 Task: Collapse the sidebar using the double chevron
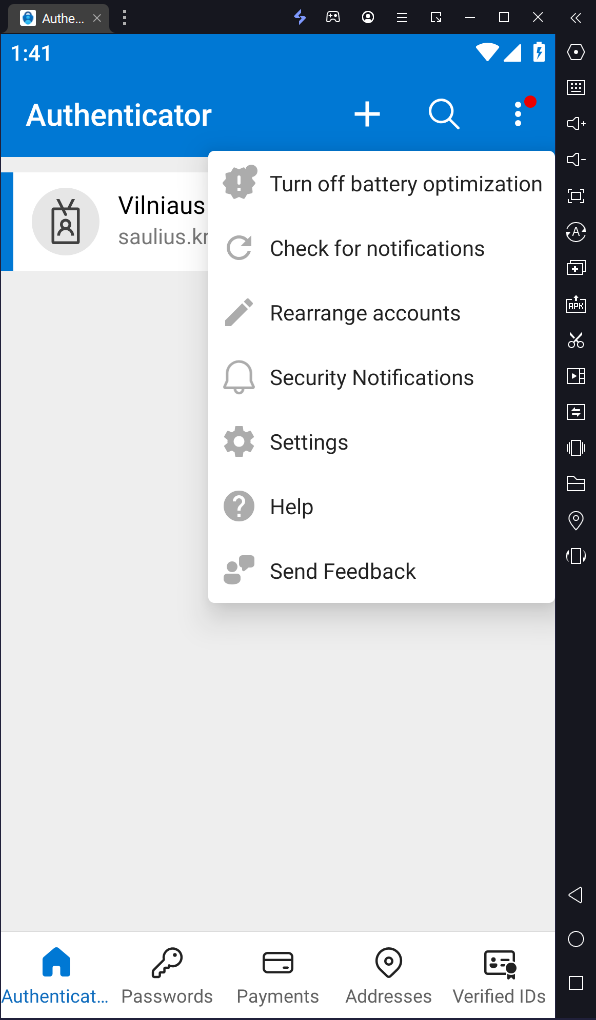(x=575, y=17)
